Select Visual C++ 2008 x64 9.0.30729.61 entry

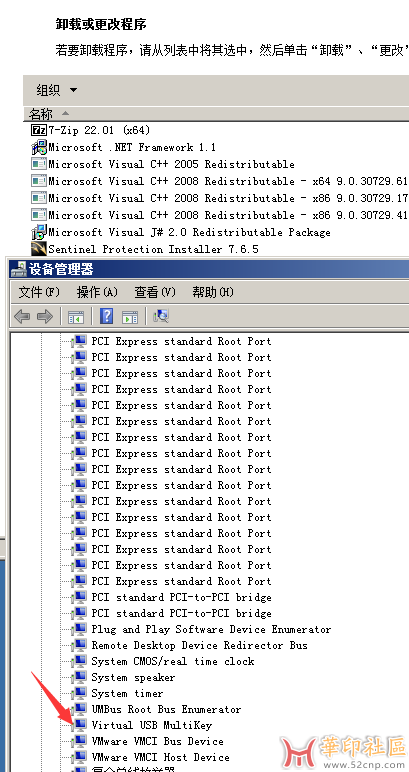point(228,181)
